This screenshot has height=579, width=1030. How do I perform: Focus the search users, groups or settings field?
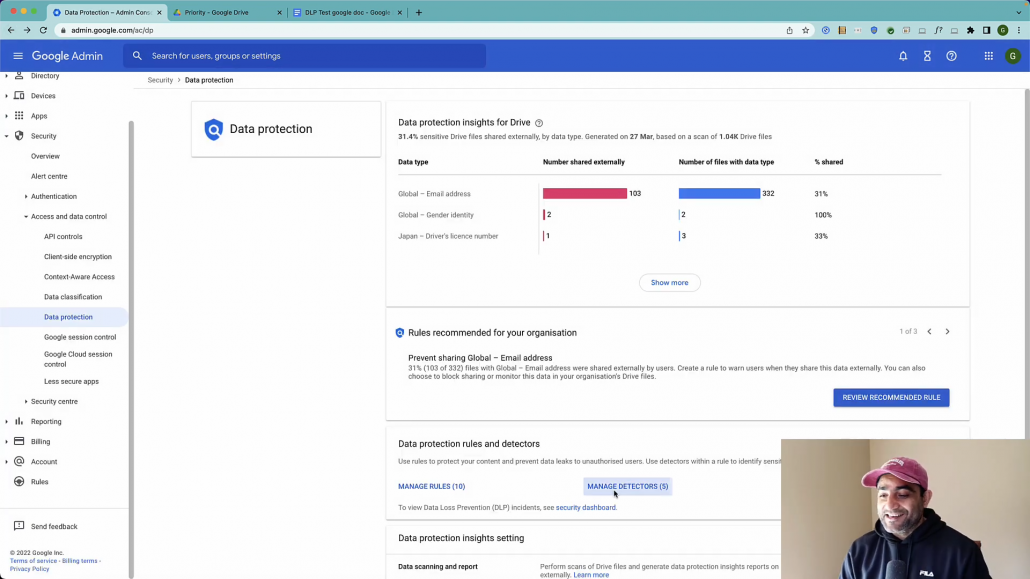pos(305,56)
